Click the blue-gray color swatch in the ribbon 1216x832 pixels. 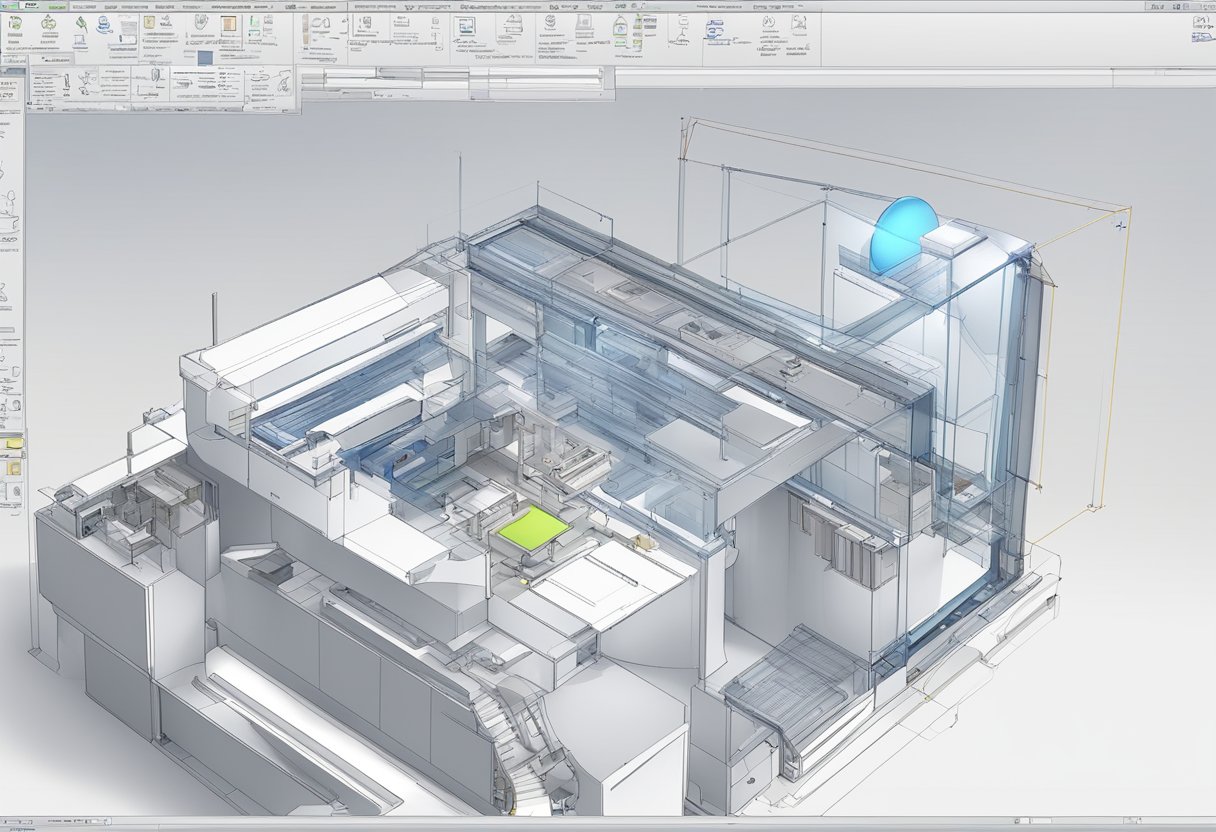tap(205, 58)
